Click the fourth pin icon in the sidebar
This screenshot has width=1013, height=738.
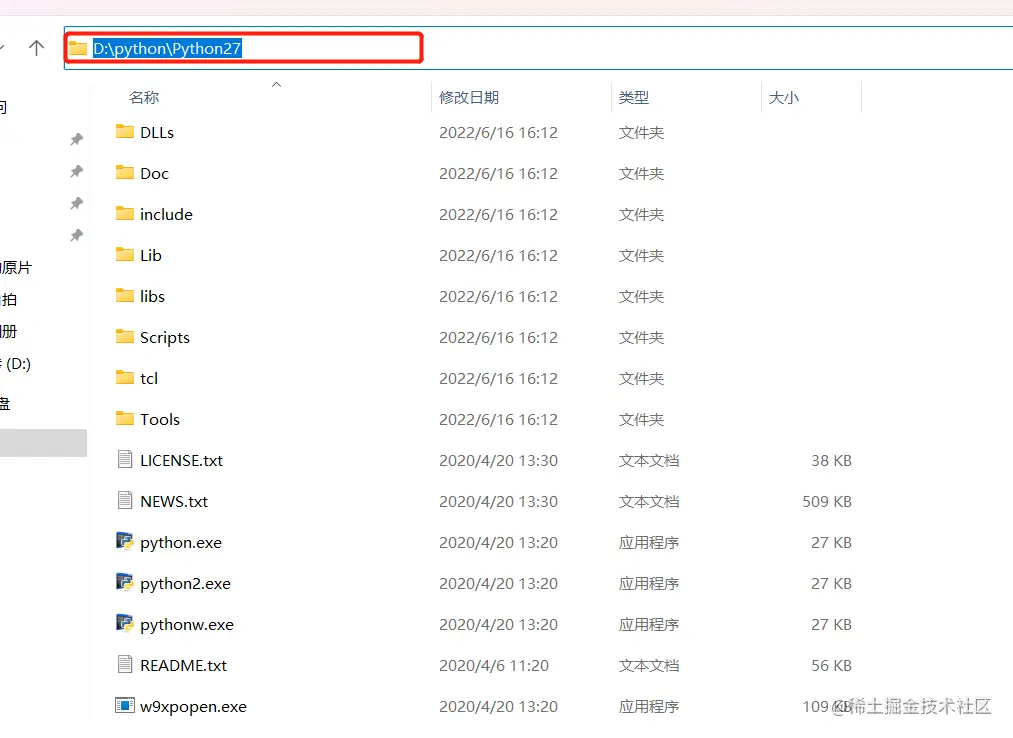77,235
